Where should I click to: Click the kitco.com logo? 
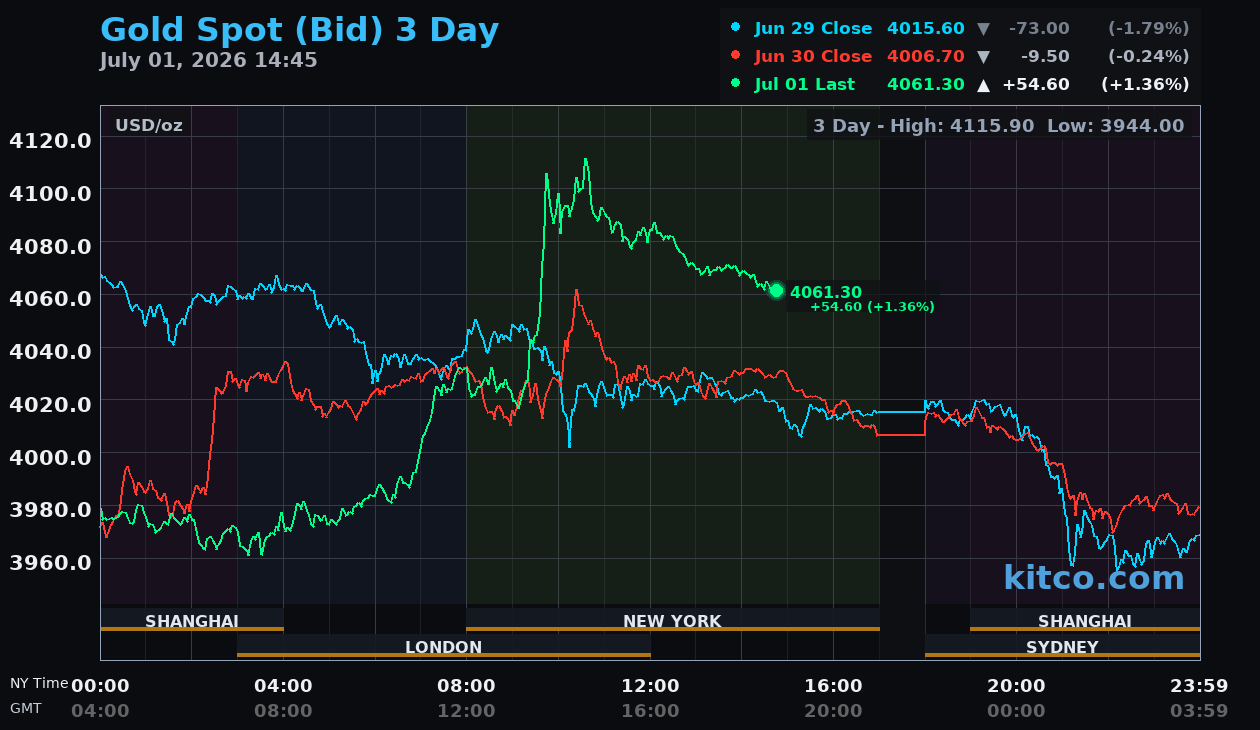coord(1094,577)
